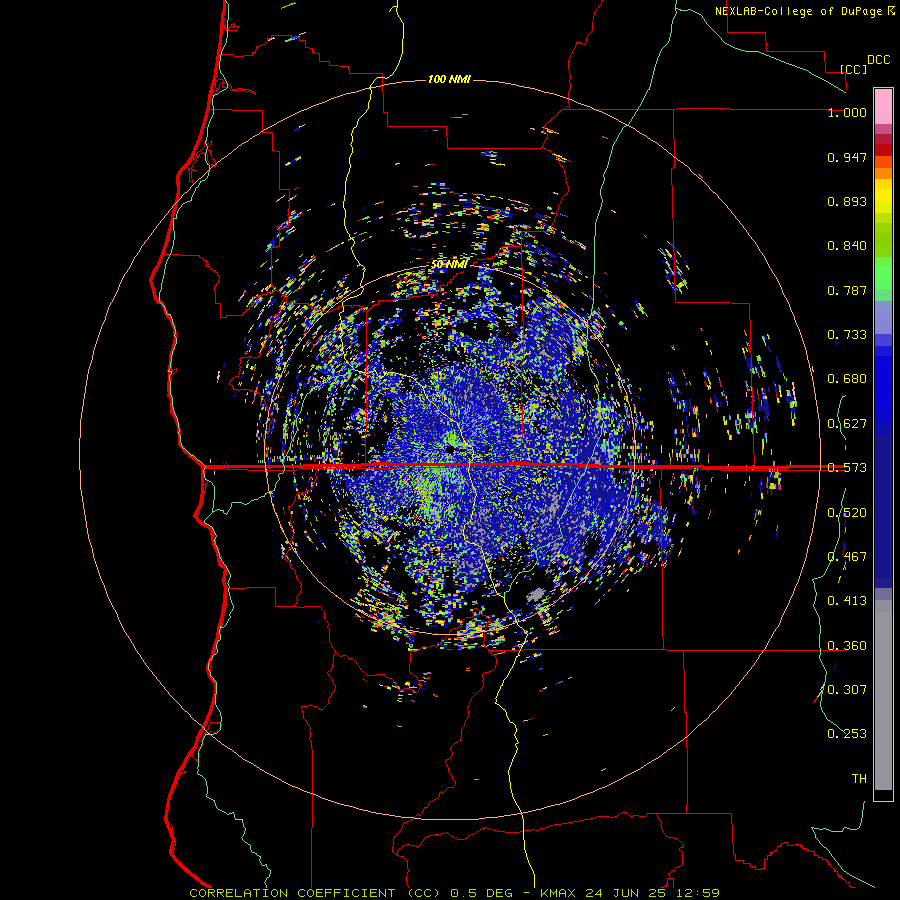
Task: Pick the pink segment atop color bar
Action: pos(883,107)
